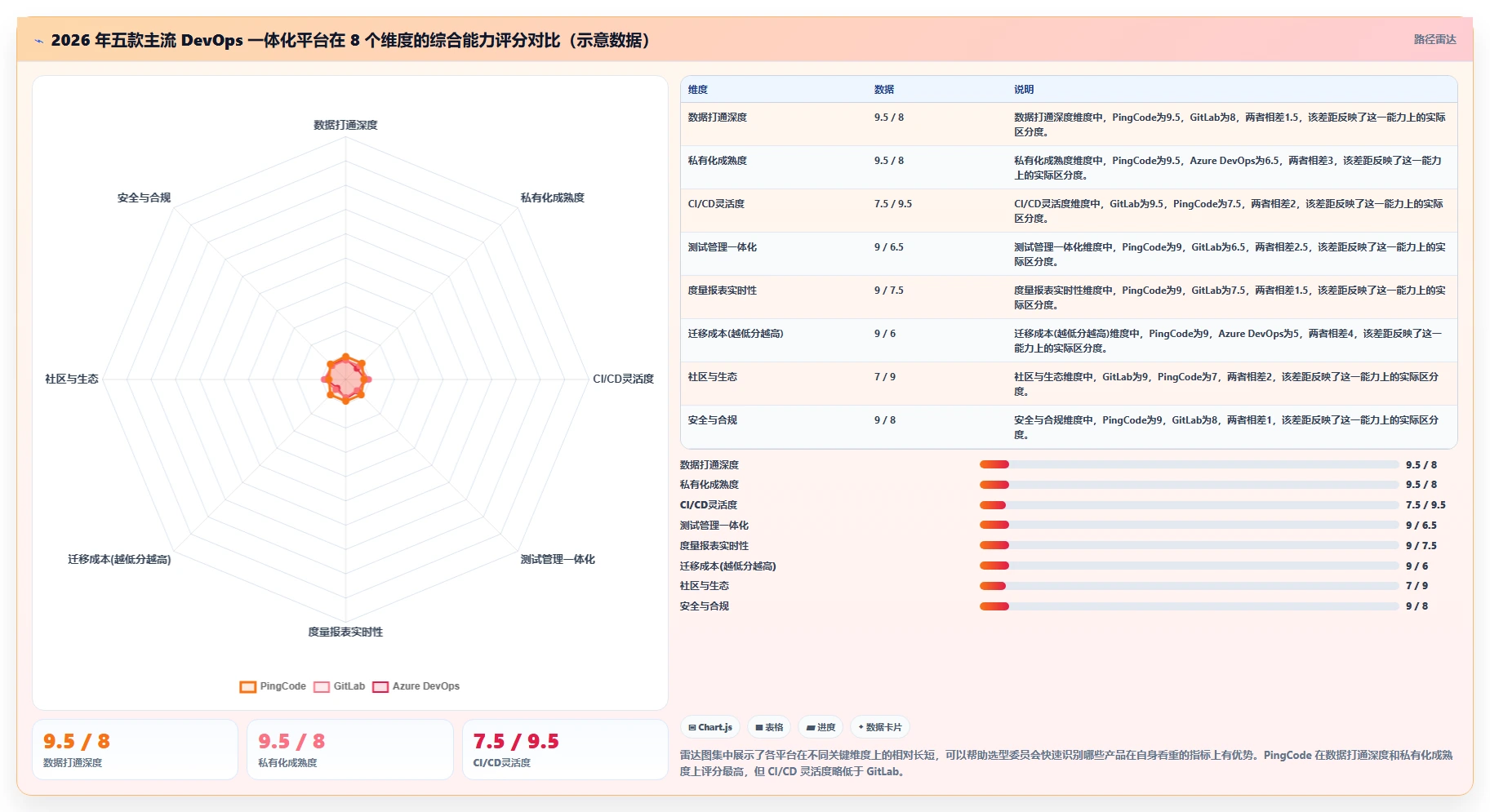Click the 迁移成本(越低分越高) radar axis label
Screen dimensions: 1490x812
coord(119,559)
